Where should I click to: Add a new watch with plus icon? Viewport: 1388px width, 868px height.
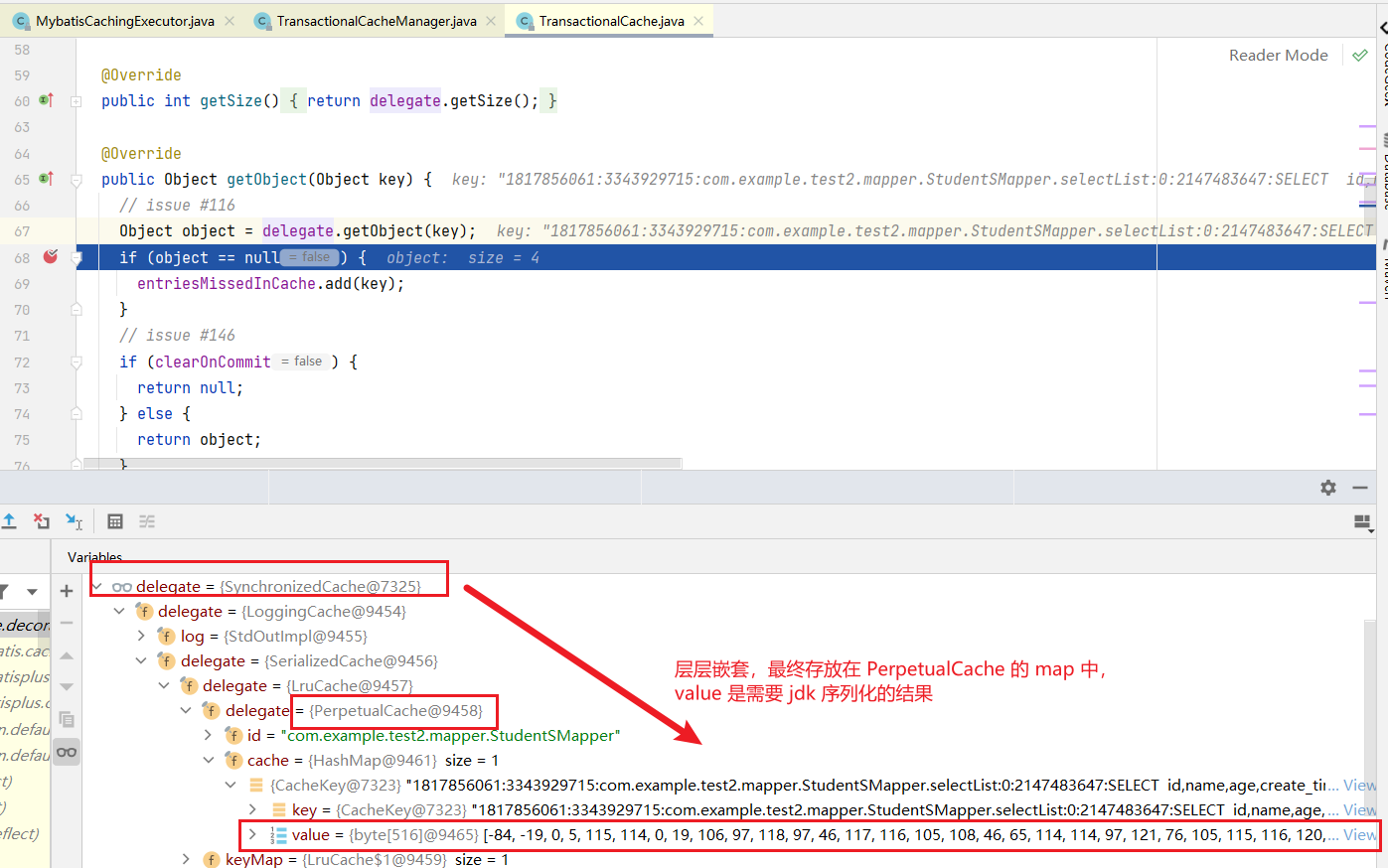point(67,591)
